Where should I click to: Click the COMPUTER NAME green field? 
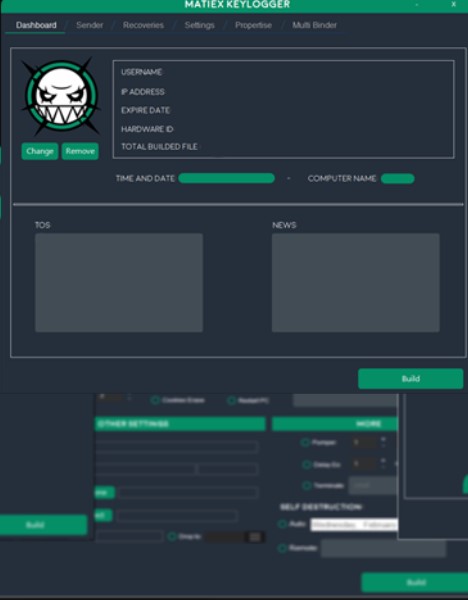pyautogui.click(x=398, y=178)
